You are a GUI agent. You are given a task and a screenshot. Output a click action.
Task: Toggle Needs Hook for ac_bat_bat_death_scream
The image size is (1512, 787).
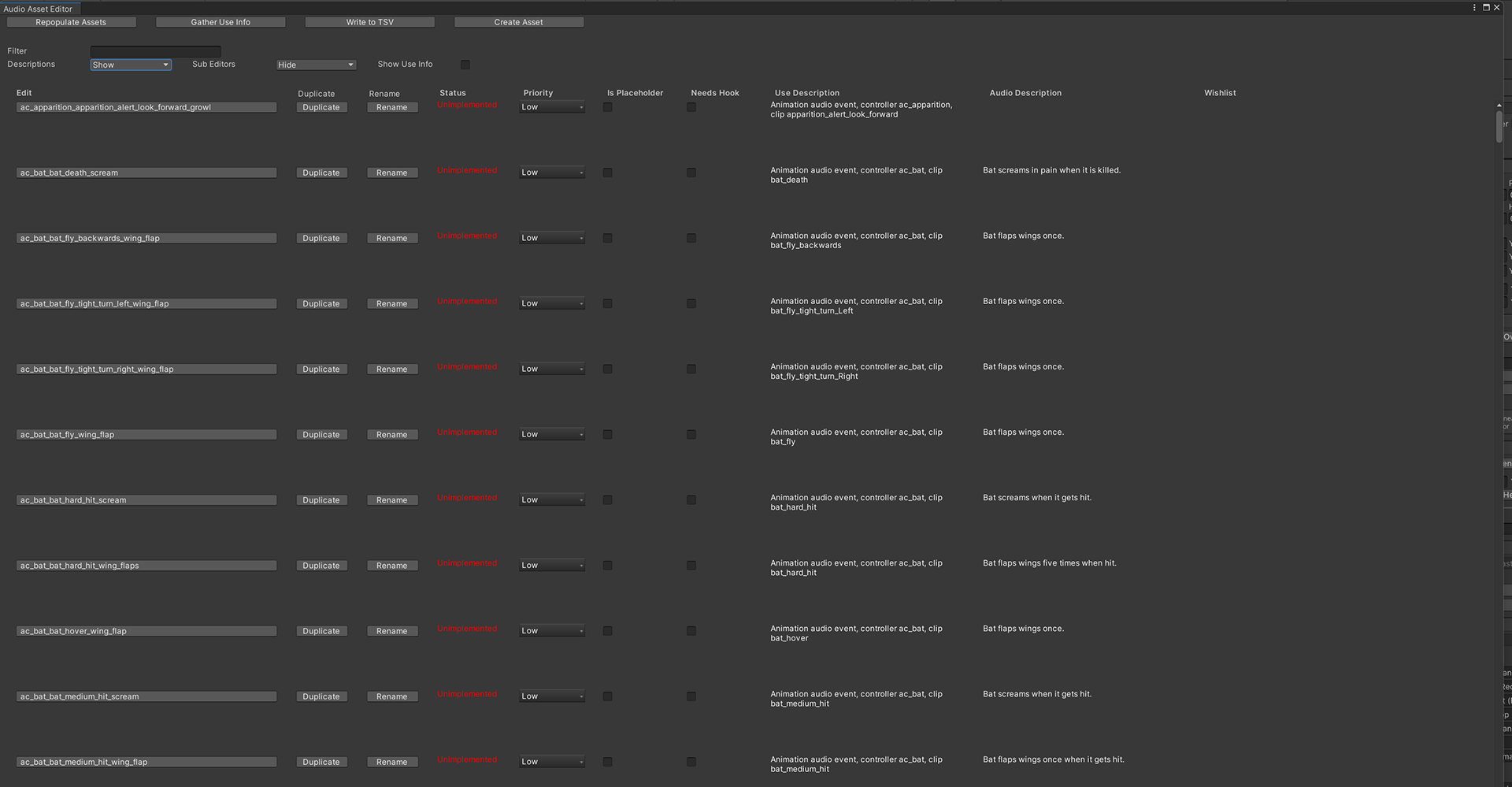(x=691, y=173)
